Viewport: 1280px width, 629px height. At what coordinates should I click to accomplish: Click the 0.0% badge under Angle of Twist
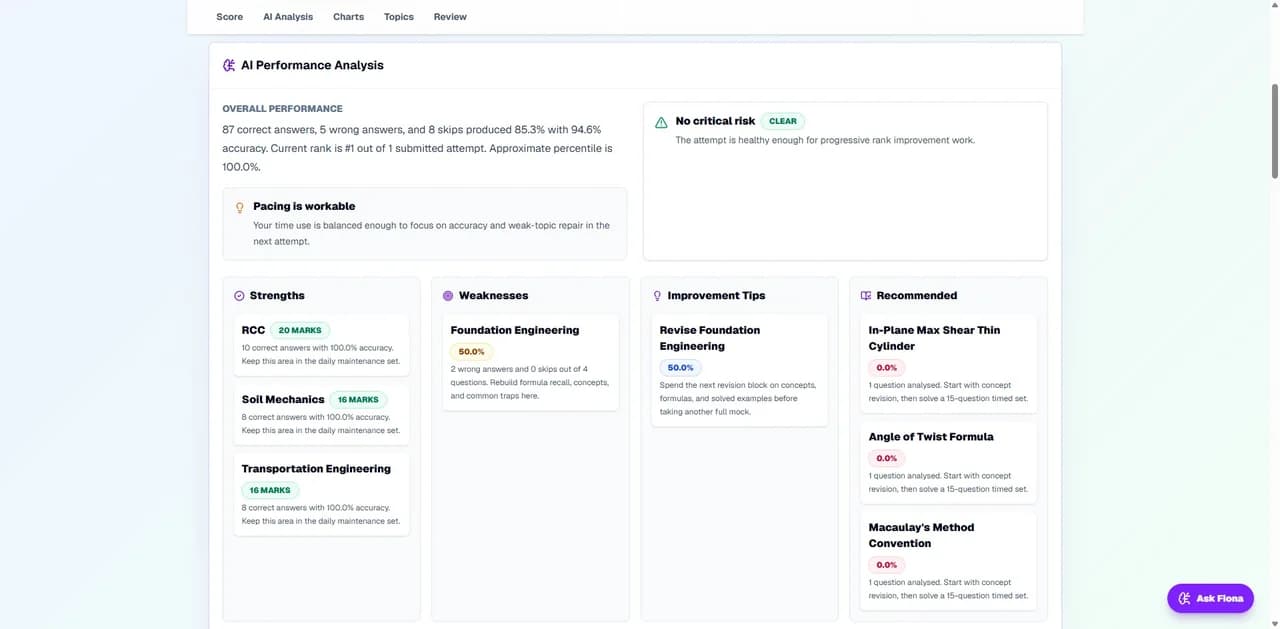click(887, 459)
